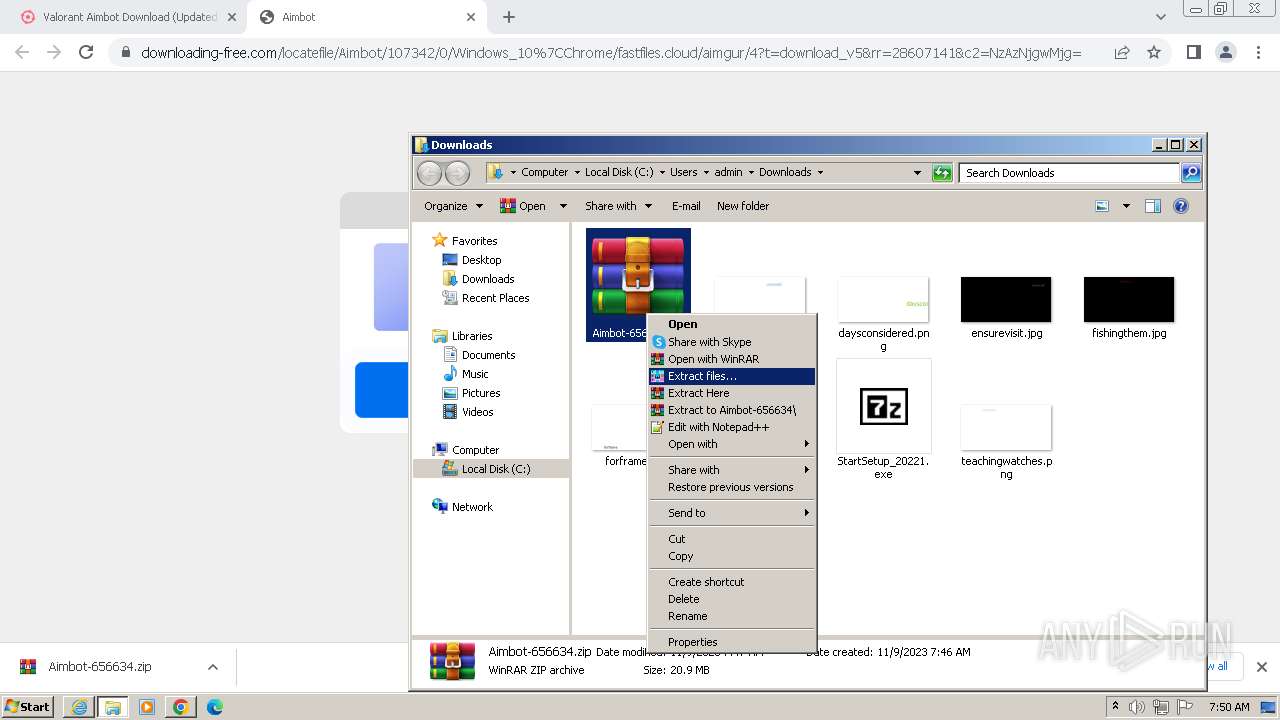The image size is (1280, 720).
Task: Choose Rename in the context menu
Action: click(x=732, y=616)
